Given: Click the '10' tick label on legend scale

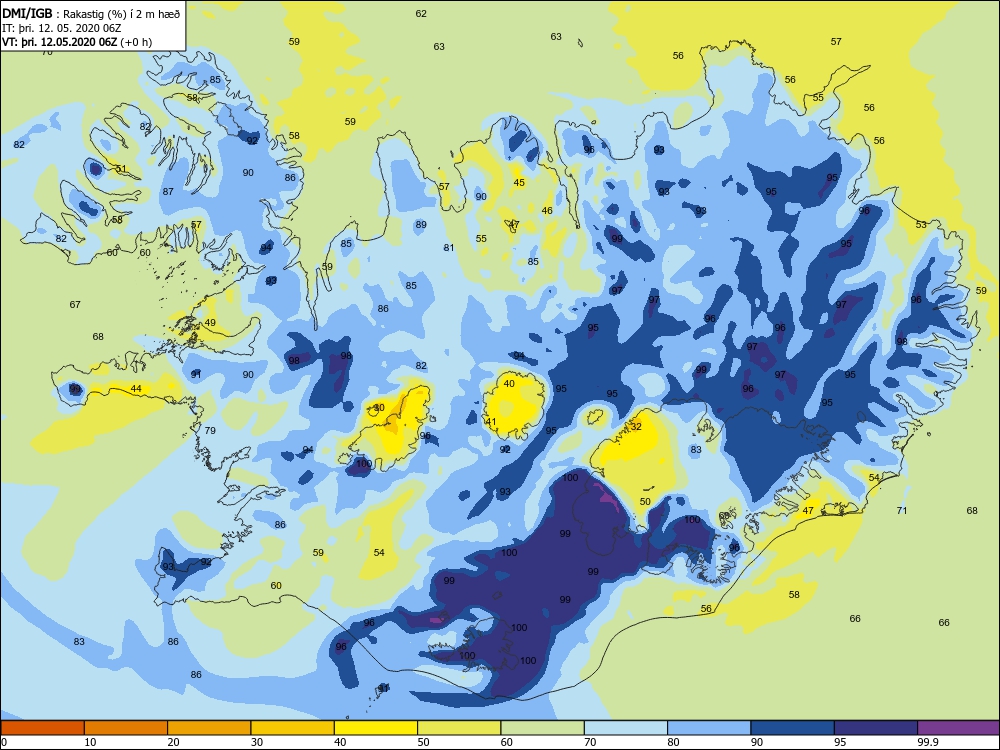Looking at the screenshot, I should [90, 742].
